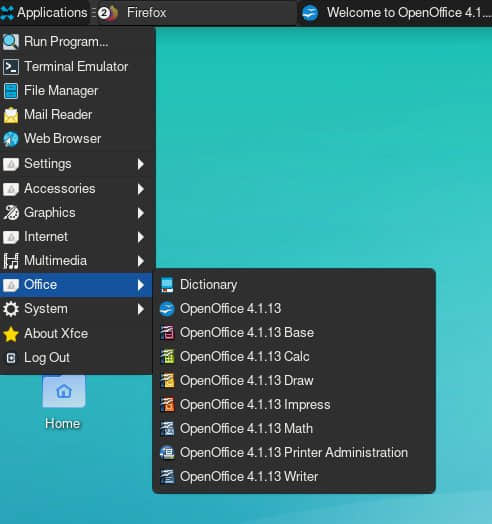Open Dictionary from Office submenu
The image size is (492, 524).
click(x=294, y=285)
